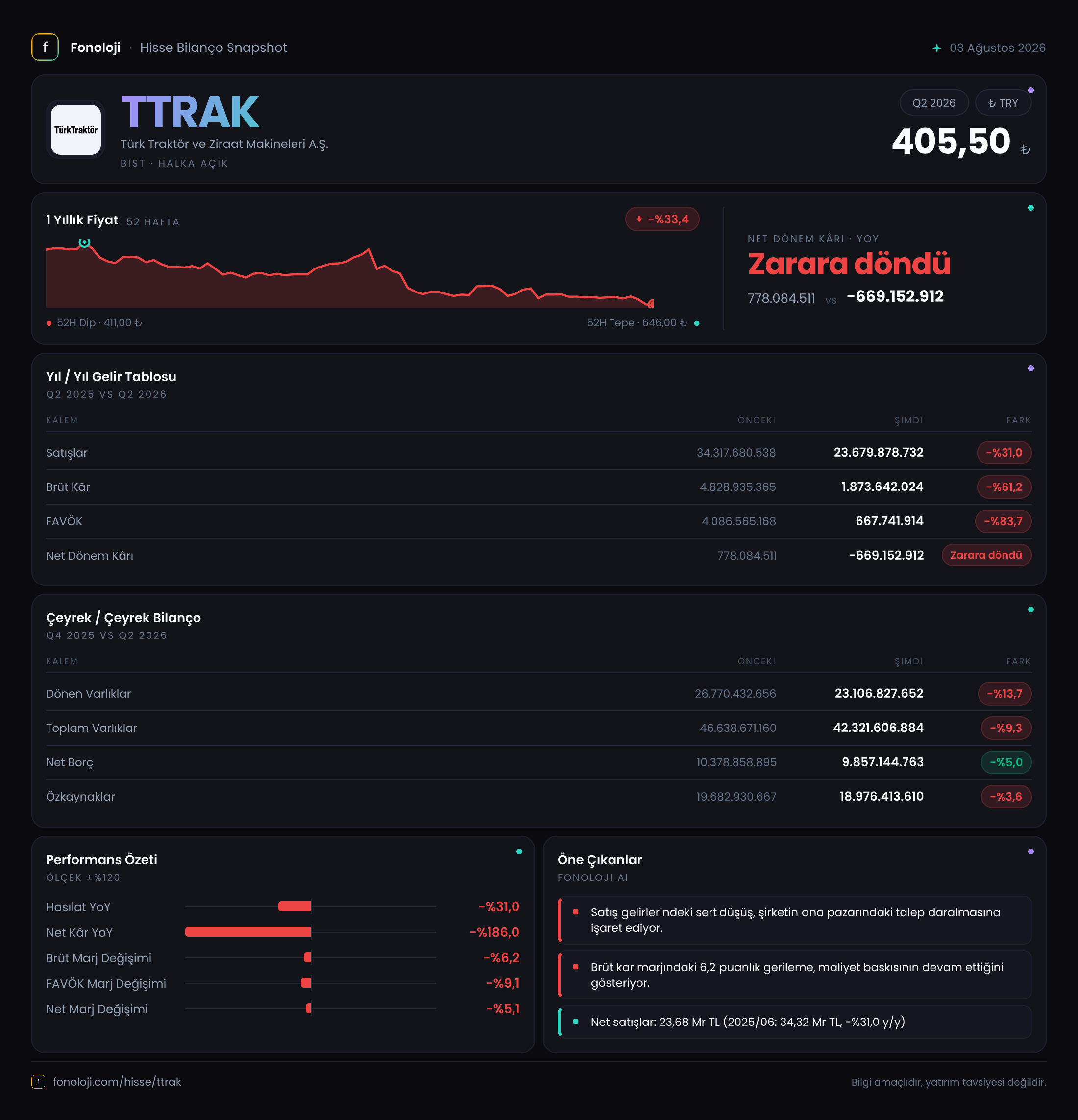This screenshot has height=1120, width=1078.
Task: Click the 'Zarara döndü' badge in table
Action: coord(986,555)
